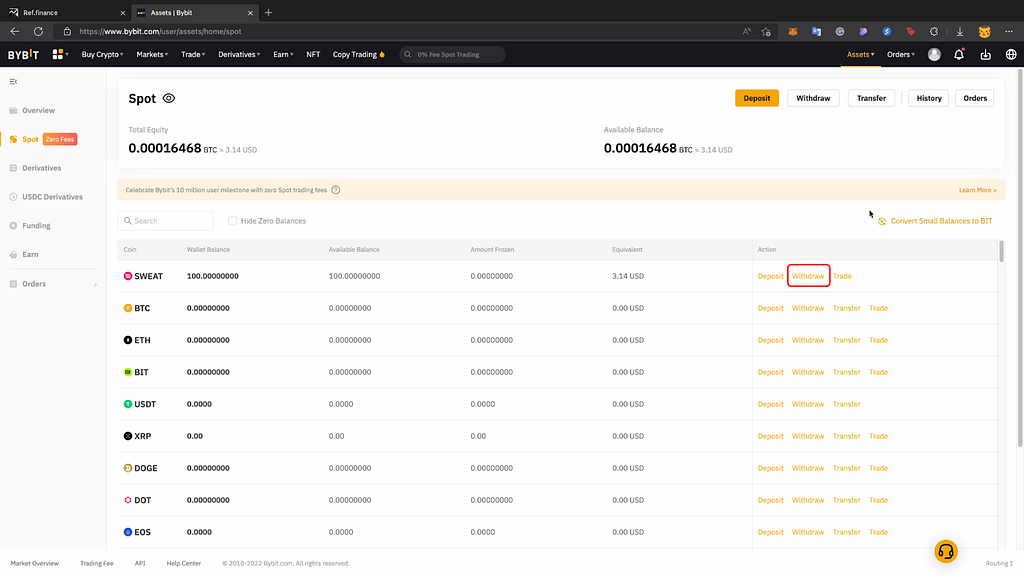The width and height of the screenshot is (1024, 576).
Task: Open History button
Action: (929, 99)
